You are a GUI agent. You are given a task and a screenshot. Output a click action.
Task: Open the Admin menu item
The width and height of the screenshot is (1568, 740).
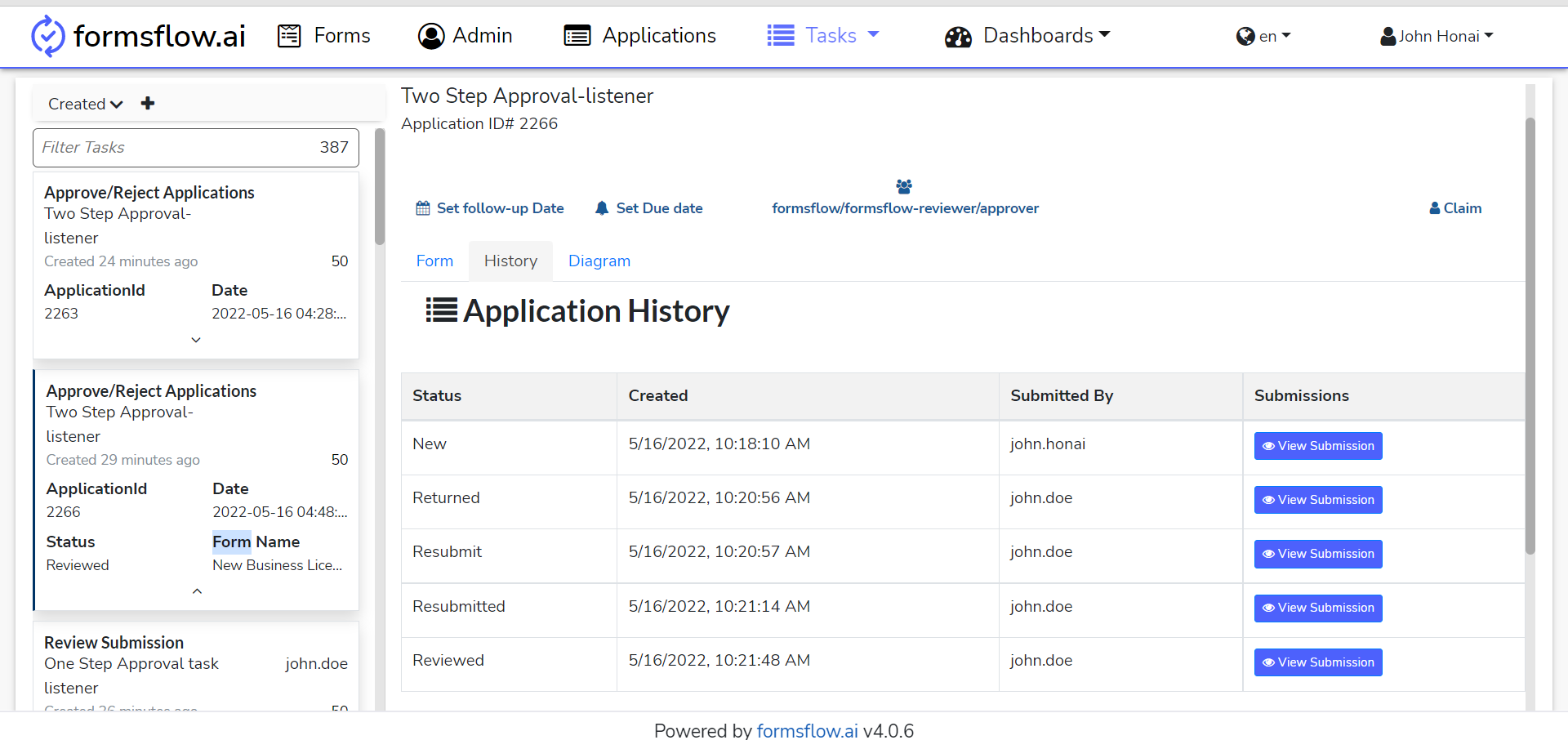coord(465,35)
